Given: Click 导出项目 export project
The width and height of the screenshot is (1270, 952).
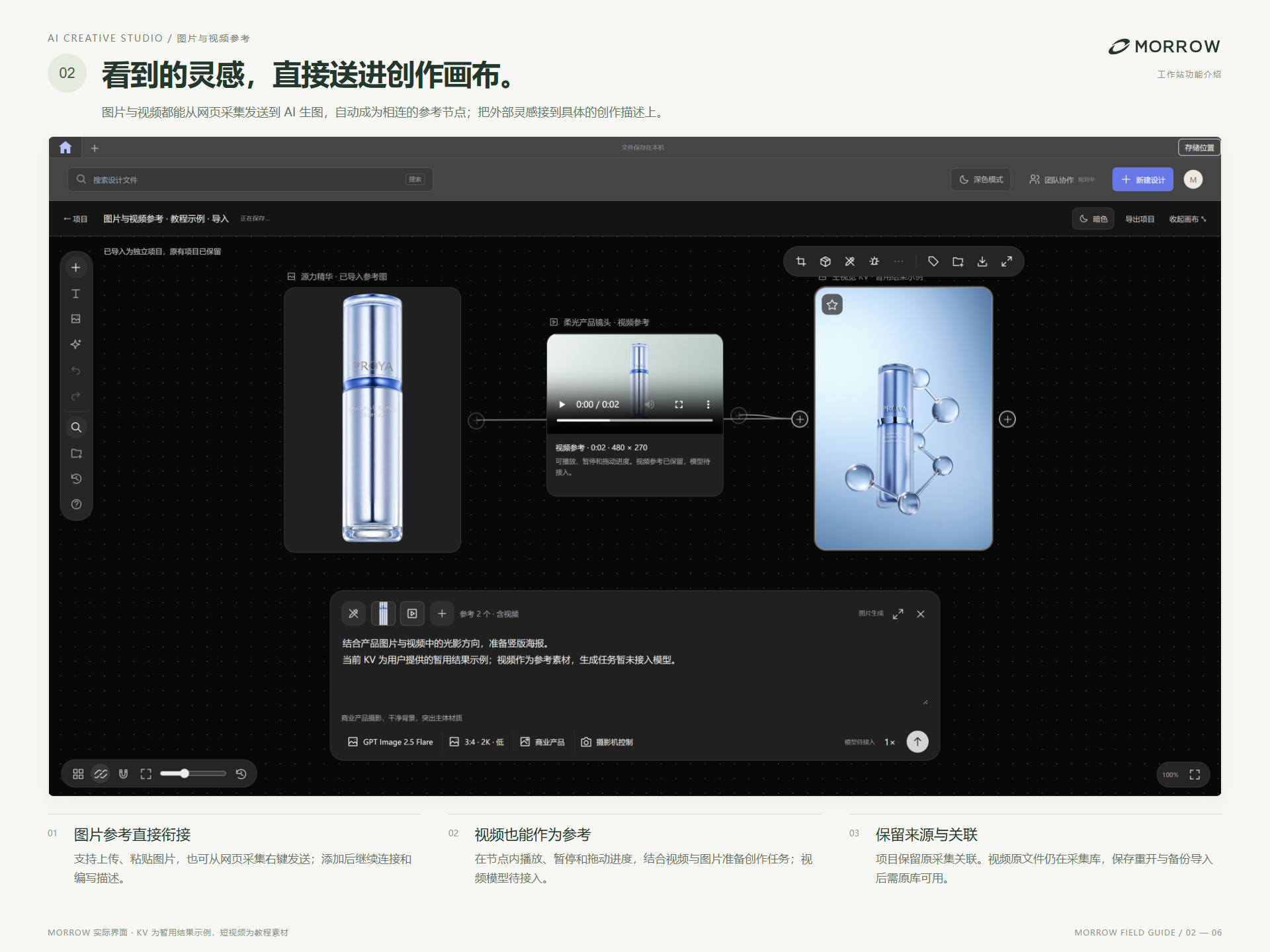Looking at the screenshot, I should [1140, 219].
